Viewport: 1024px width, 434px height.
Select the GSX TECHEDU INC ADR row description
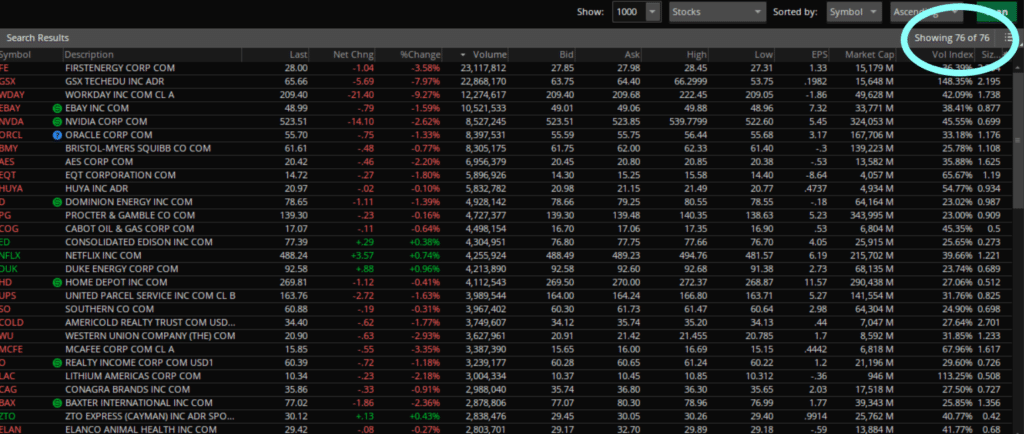114,82
